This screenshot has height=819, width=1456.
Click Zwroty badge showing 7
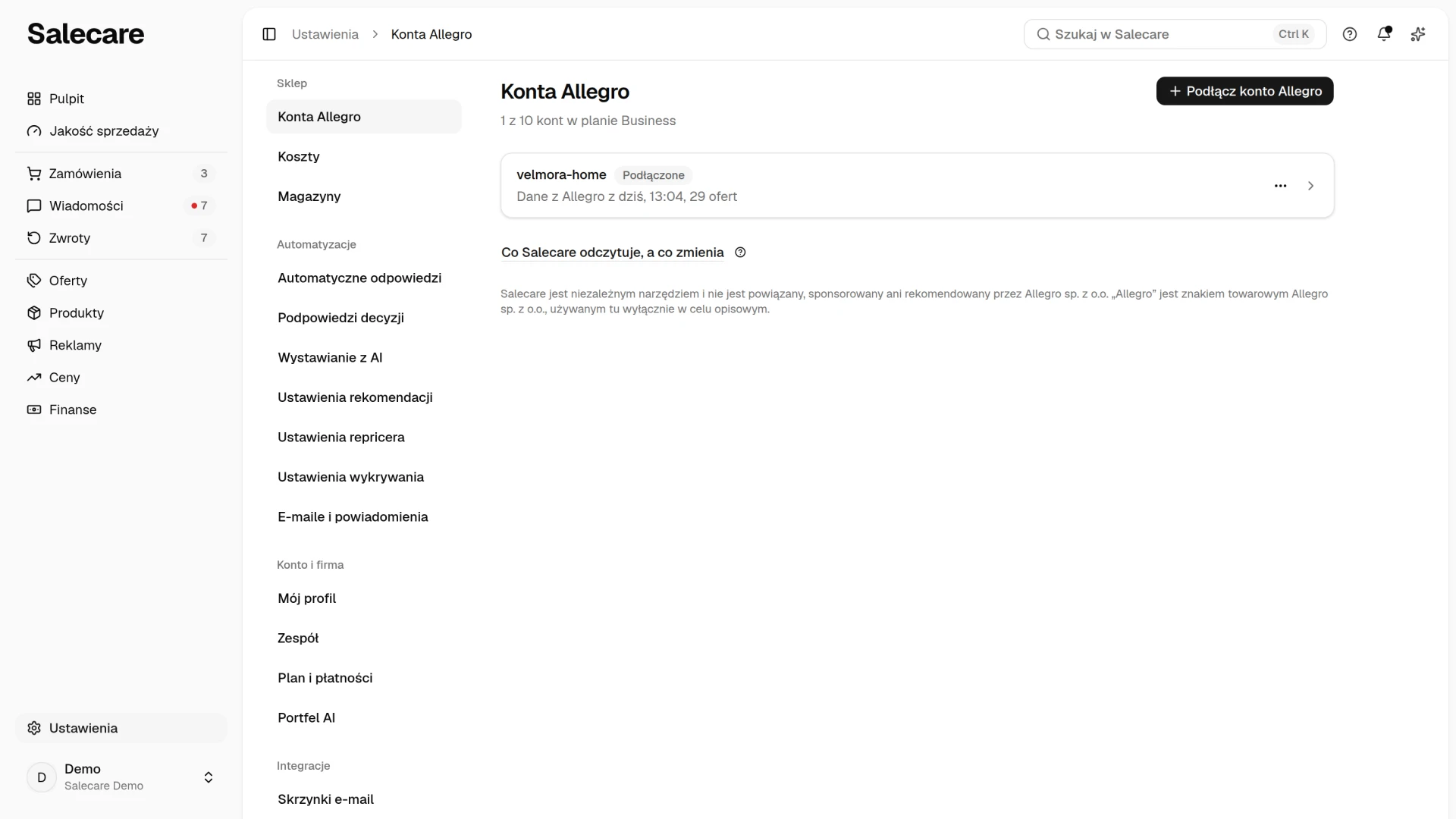(x=204, y=238)
